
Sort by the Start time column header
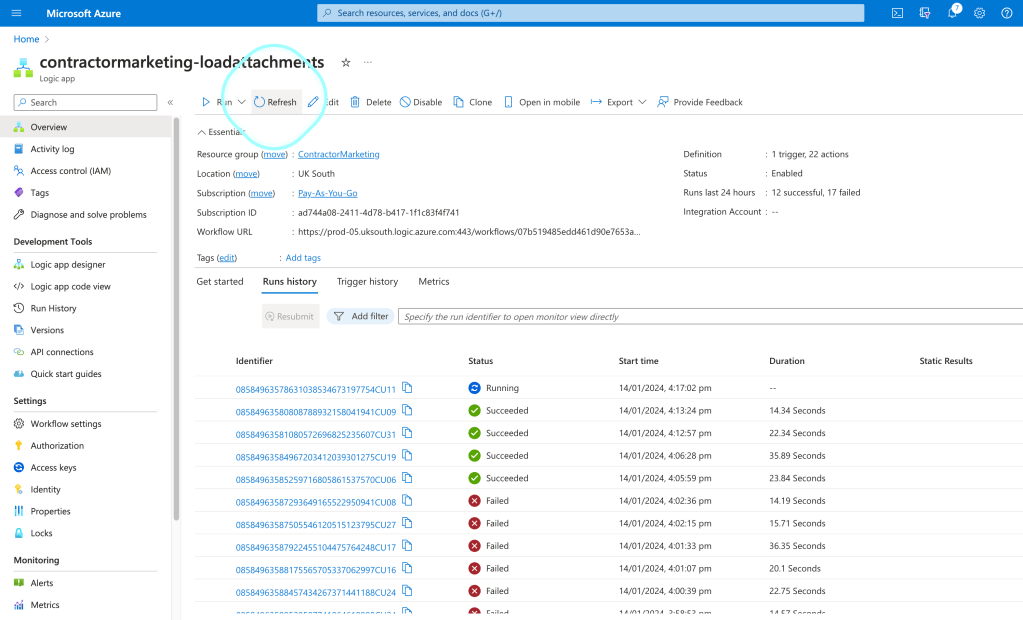[x=638, y=361]
